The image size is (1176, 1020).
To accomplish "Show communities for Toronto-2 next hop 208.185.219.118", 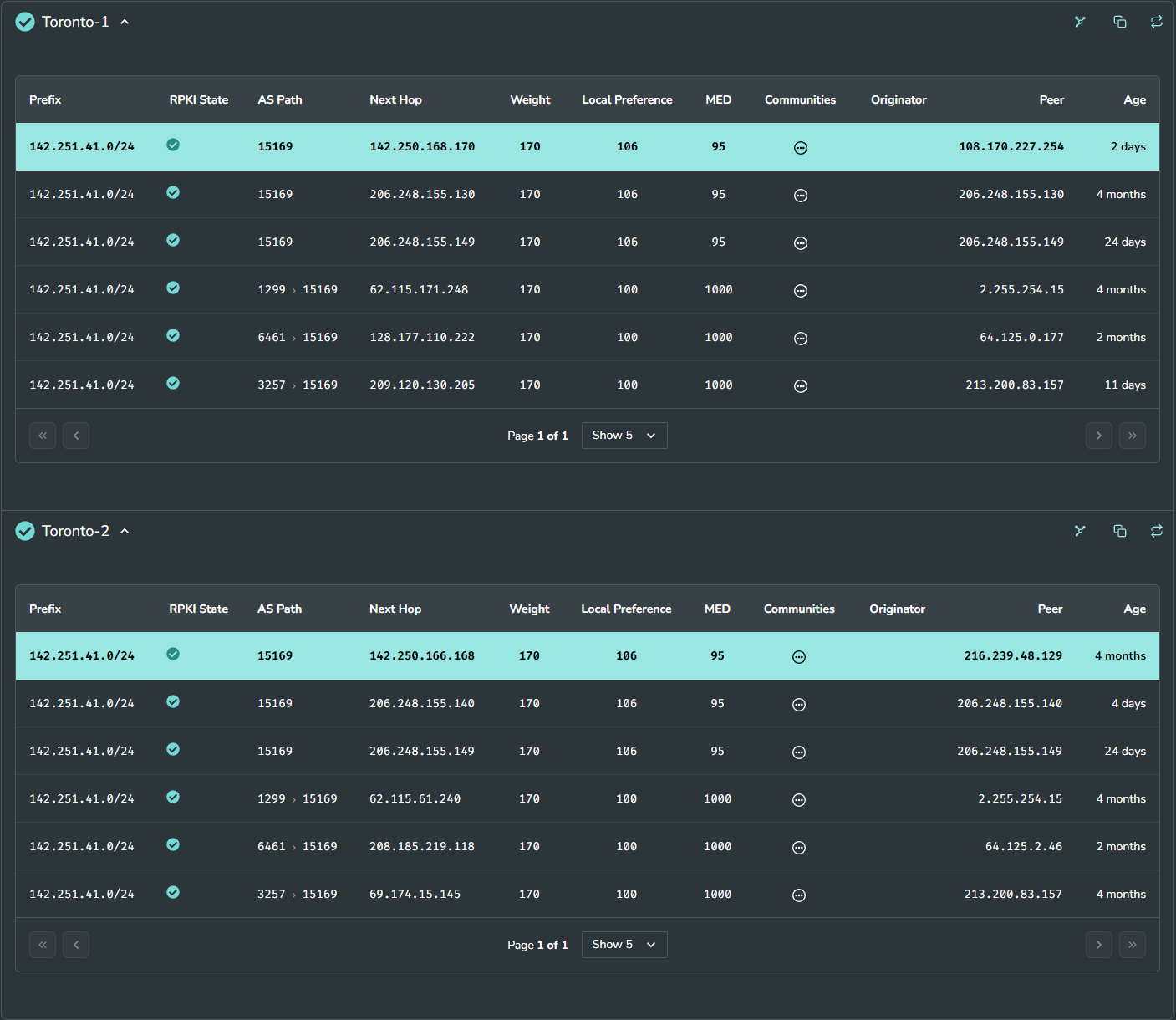I will pos(799,848).
